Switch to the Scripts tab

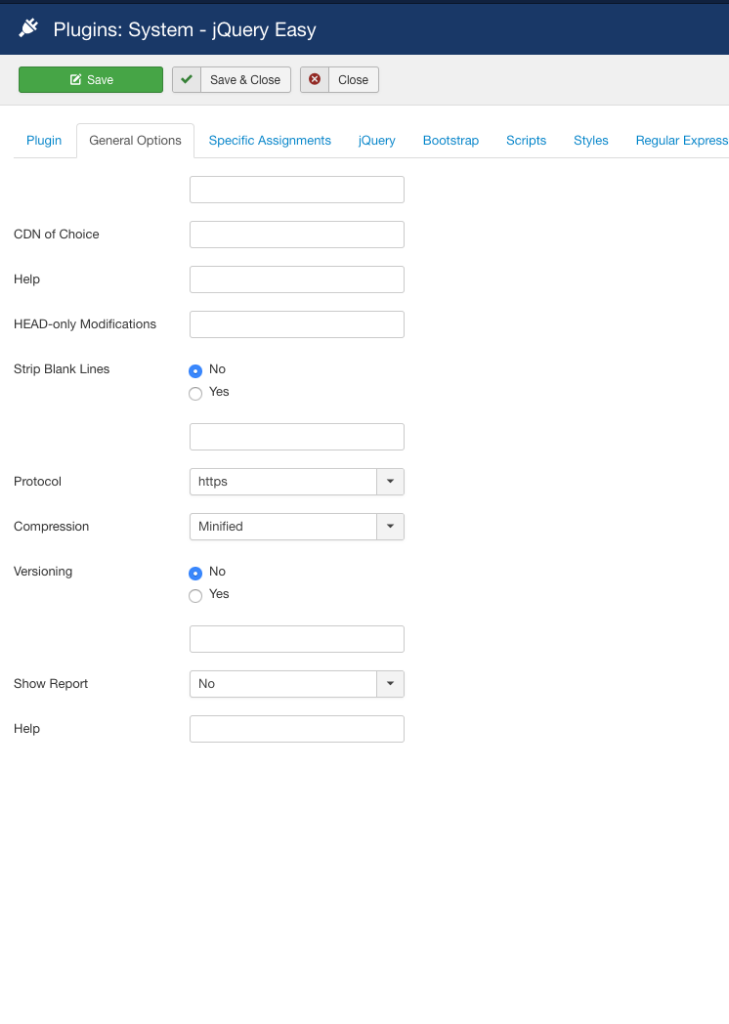(526, 141)
